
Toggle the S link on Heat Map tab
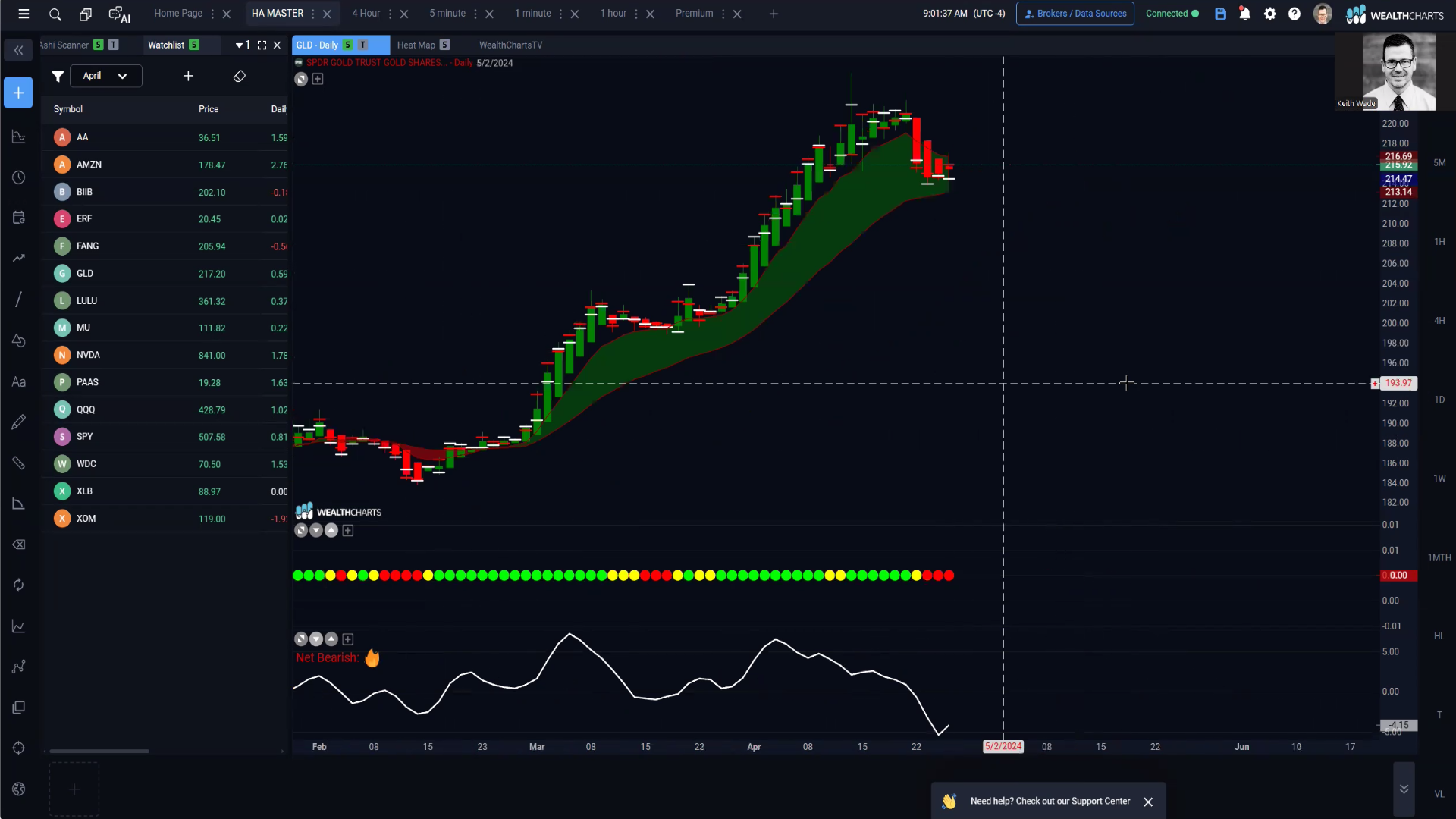[x=444, y=45]
